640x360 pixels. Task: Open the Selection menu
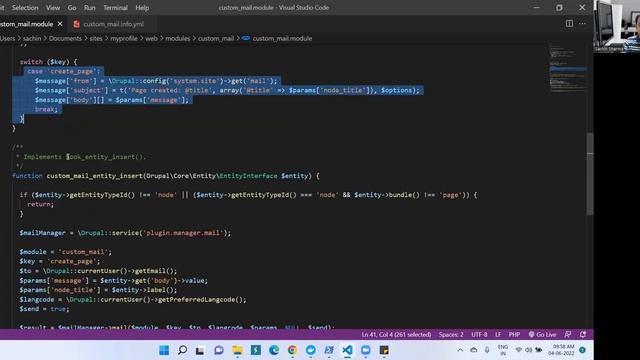[25, 8]
